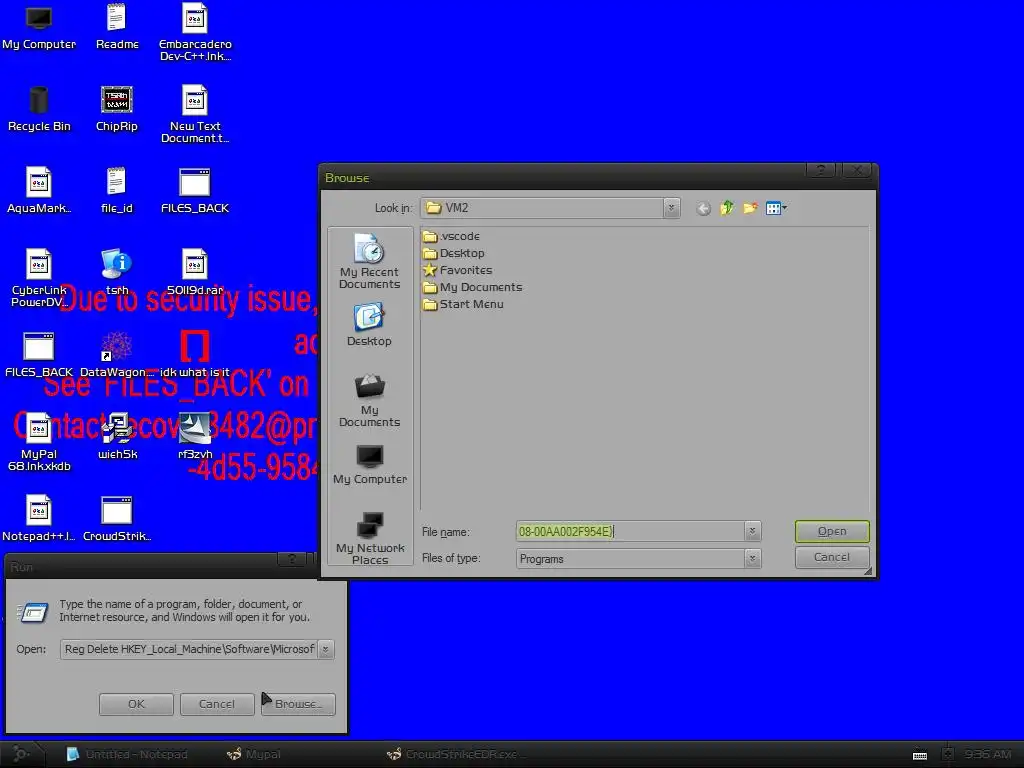
Task: Expand the File name dropdown arrow
Action: pyautogui.click(x=752, y=532)
